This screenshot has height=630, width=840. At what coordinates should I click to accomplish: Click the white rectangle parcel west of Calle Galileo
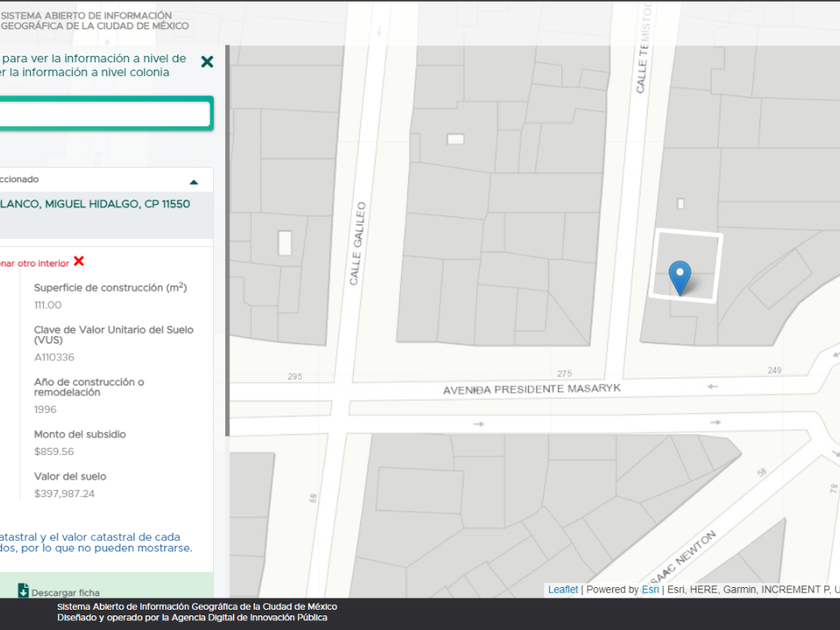(285, 242)
